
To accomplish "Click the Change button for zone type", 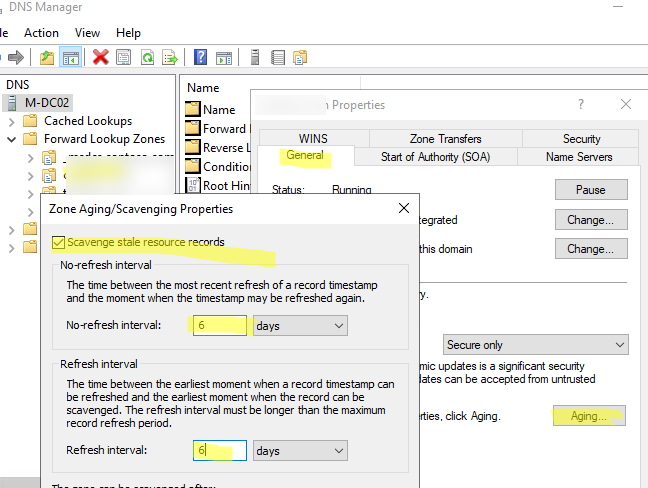I will (591, 220).
